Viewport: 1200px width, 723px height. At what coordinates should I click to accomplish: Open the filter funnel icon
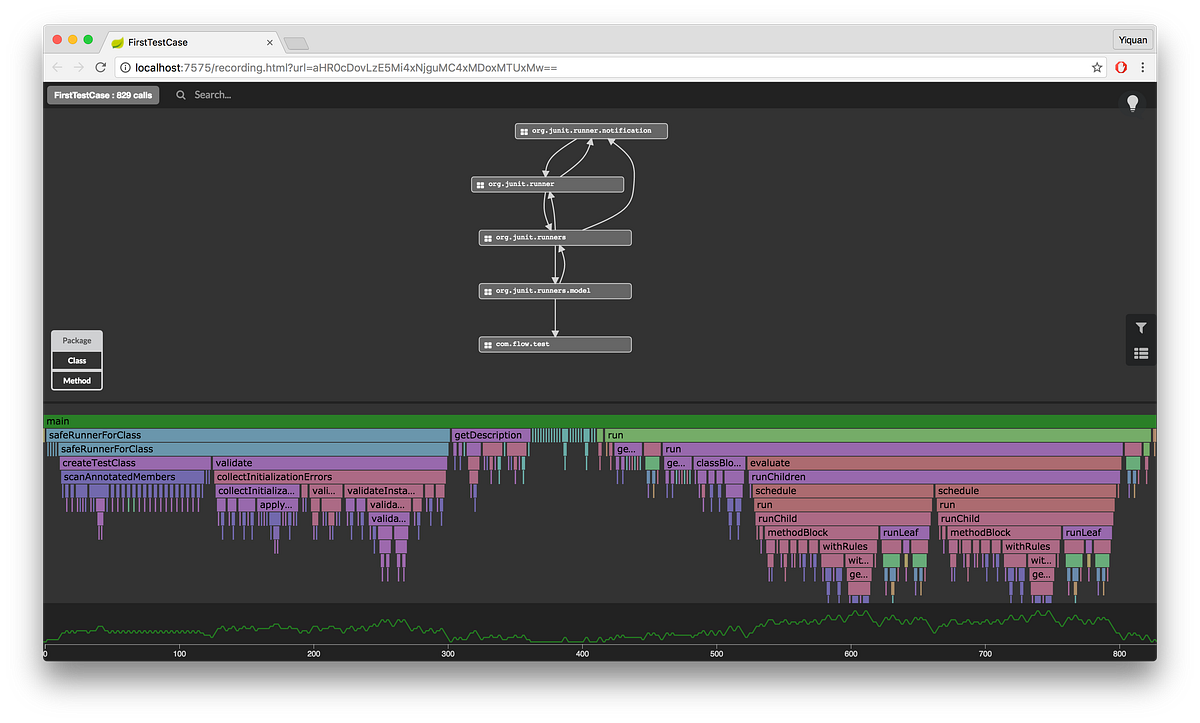(x=1141, y=327)
